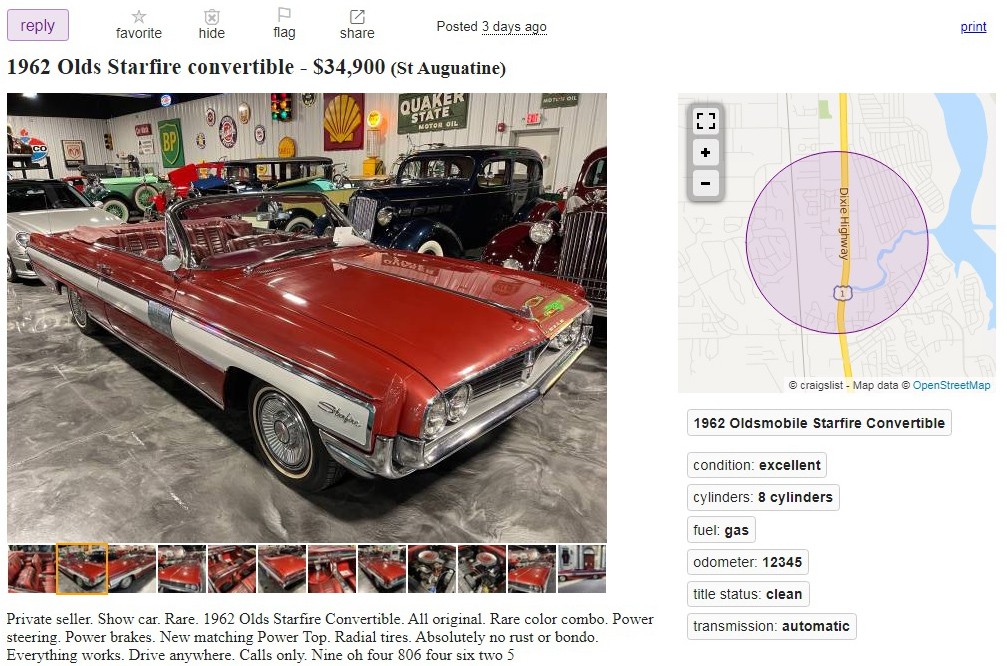Click the main Starfire convertible photo
This screenshot has width=1007, height=666.
click(x=307, y=318)
